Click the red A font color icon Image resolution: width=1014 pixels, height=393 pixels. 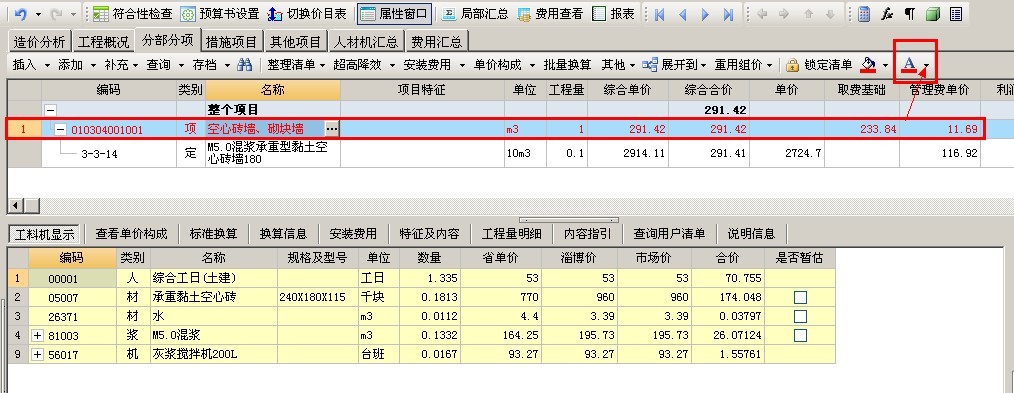[909, 64]
